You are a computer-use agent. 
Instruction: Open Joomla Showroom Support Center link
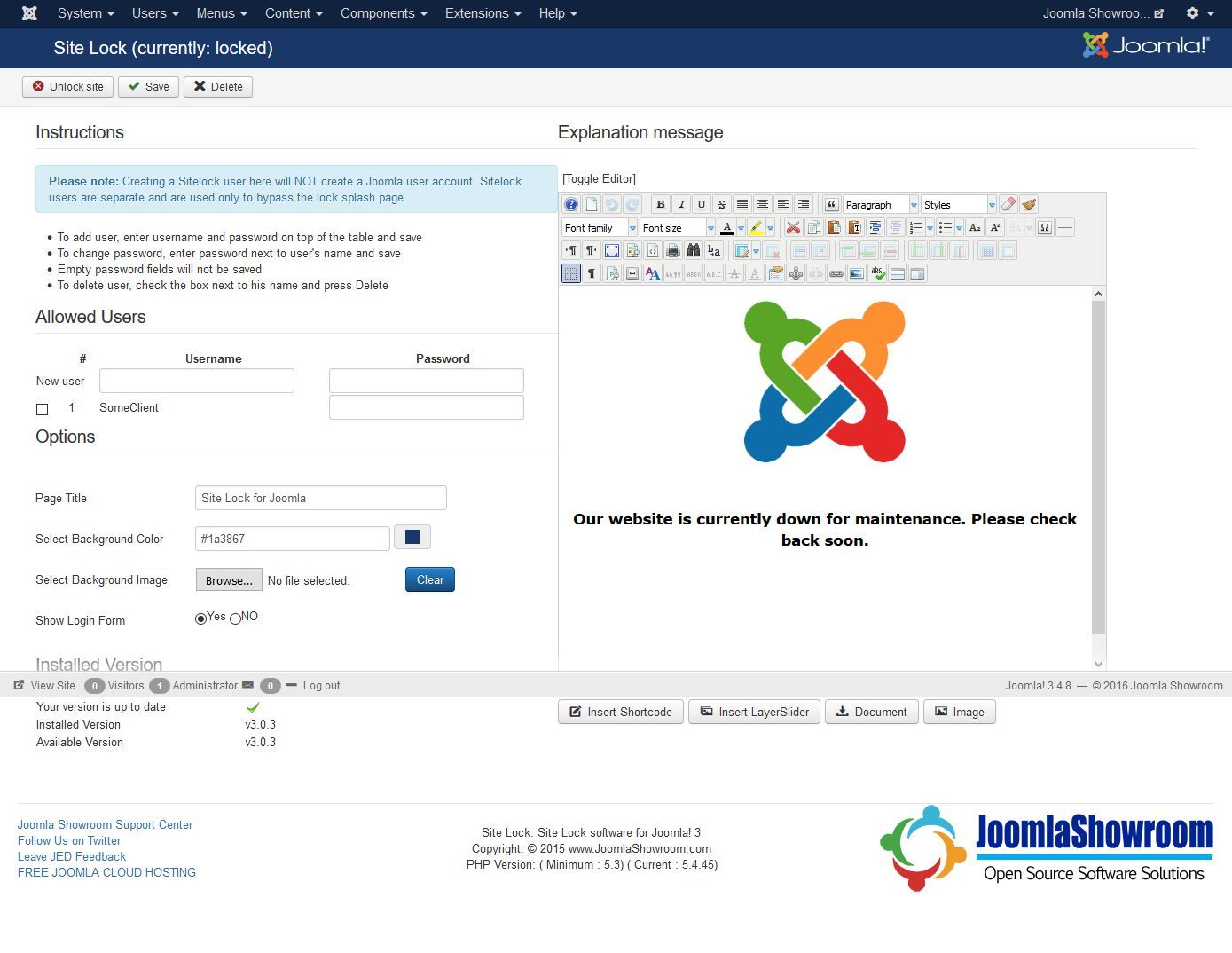[x=105, y=824]
